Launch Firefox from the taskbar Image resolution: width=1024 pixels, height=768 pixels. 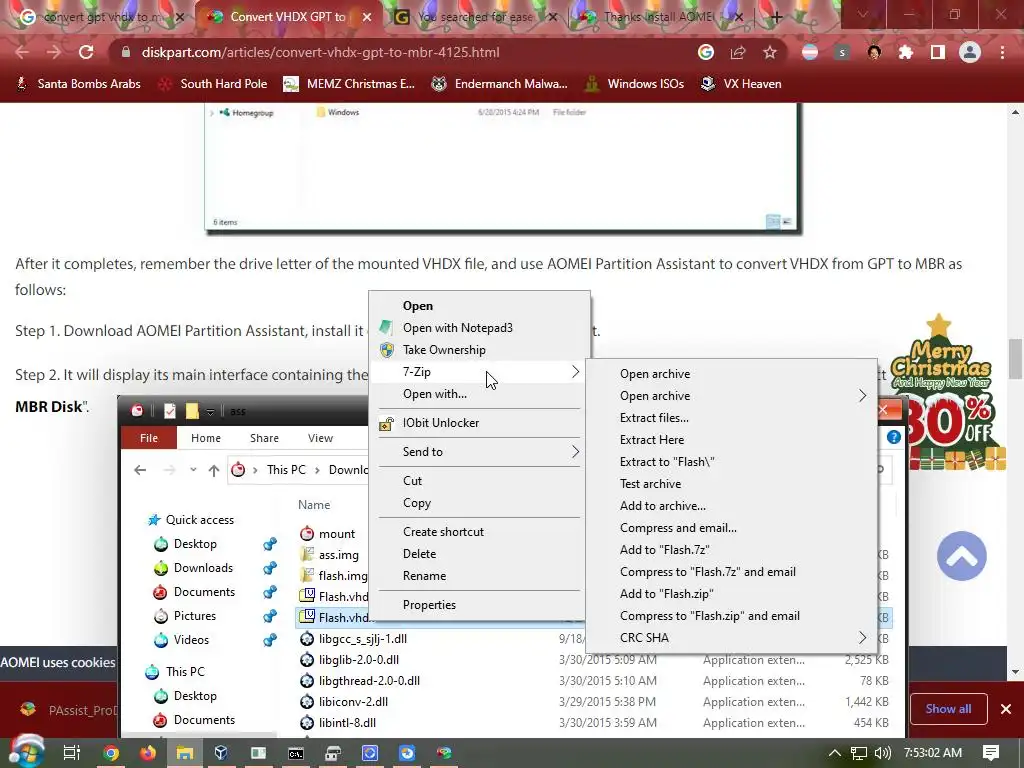click(148, 753)
